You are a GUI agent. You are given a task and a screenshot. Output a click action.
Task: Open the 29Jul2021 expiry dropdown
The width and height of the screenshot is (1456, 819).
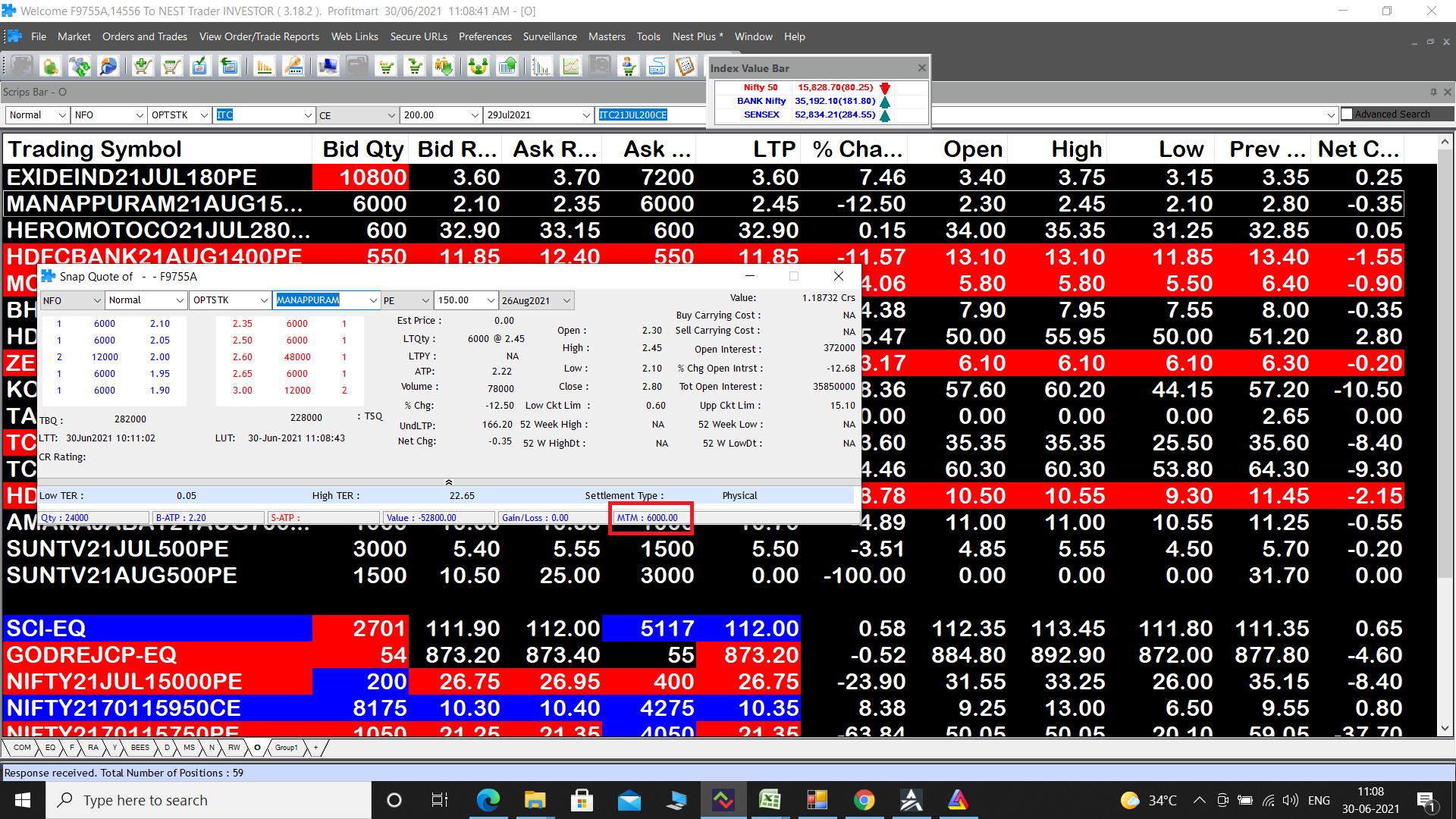tap(586, 115)
